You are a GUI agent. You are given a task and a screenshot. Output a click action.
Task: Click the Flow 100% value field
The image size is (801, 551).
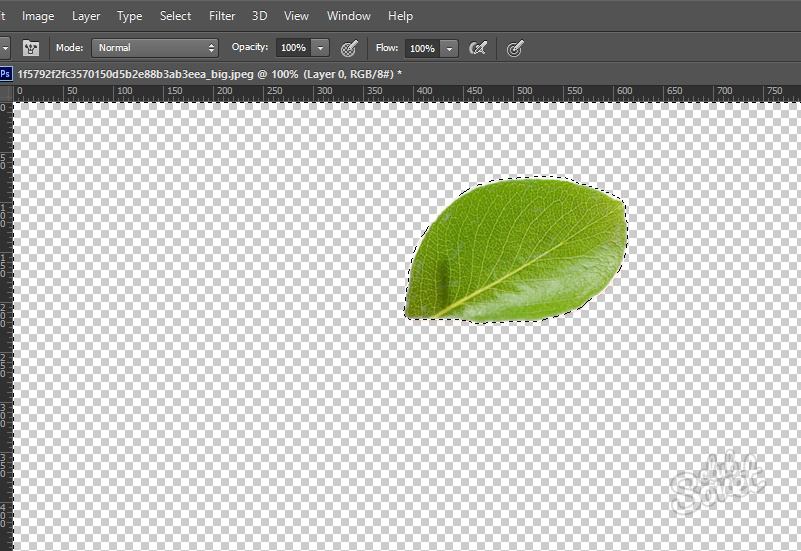coord(421,48)
